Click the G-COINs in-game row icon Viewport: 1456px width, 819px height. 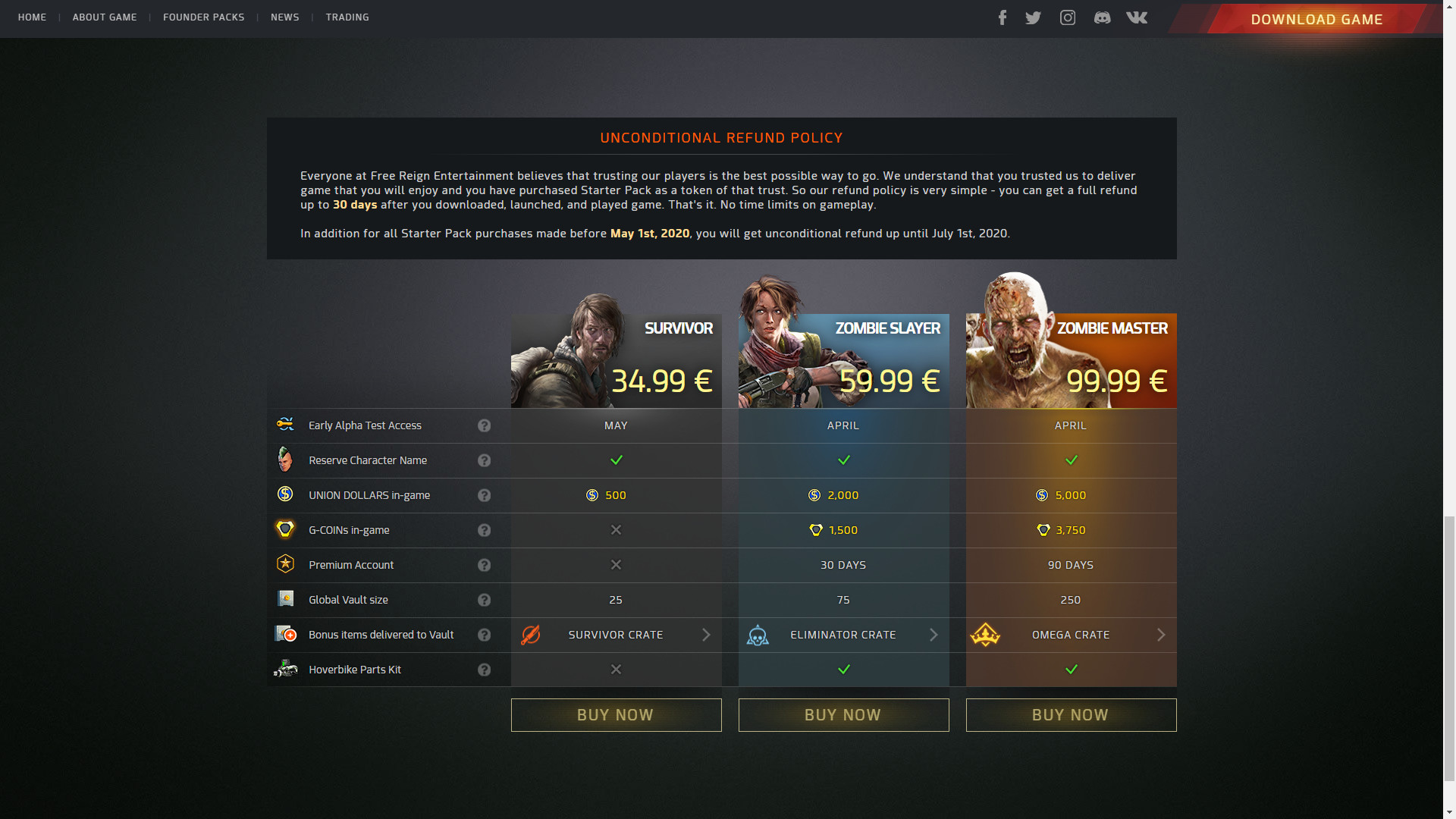285,529
